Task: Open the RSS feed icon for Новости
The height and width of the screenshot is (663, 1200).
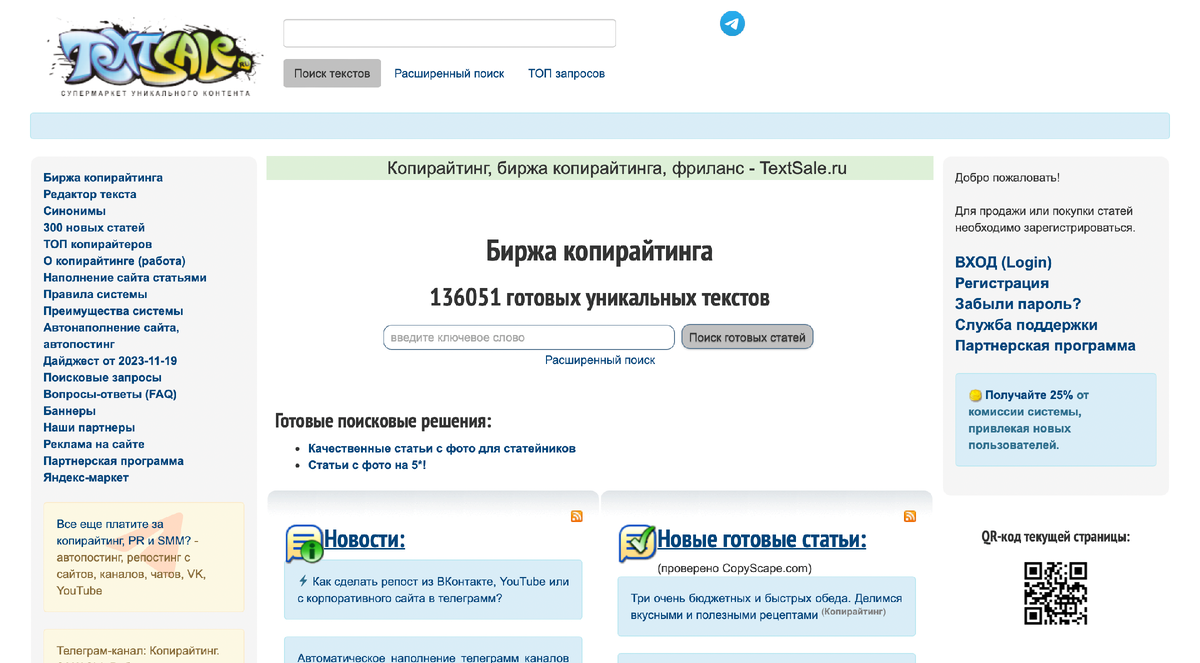Action: click(x=577, y=516)
